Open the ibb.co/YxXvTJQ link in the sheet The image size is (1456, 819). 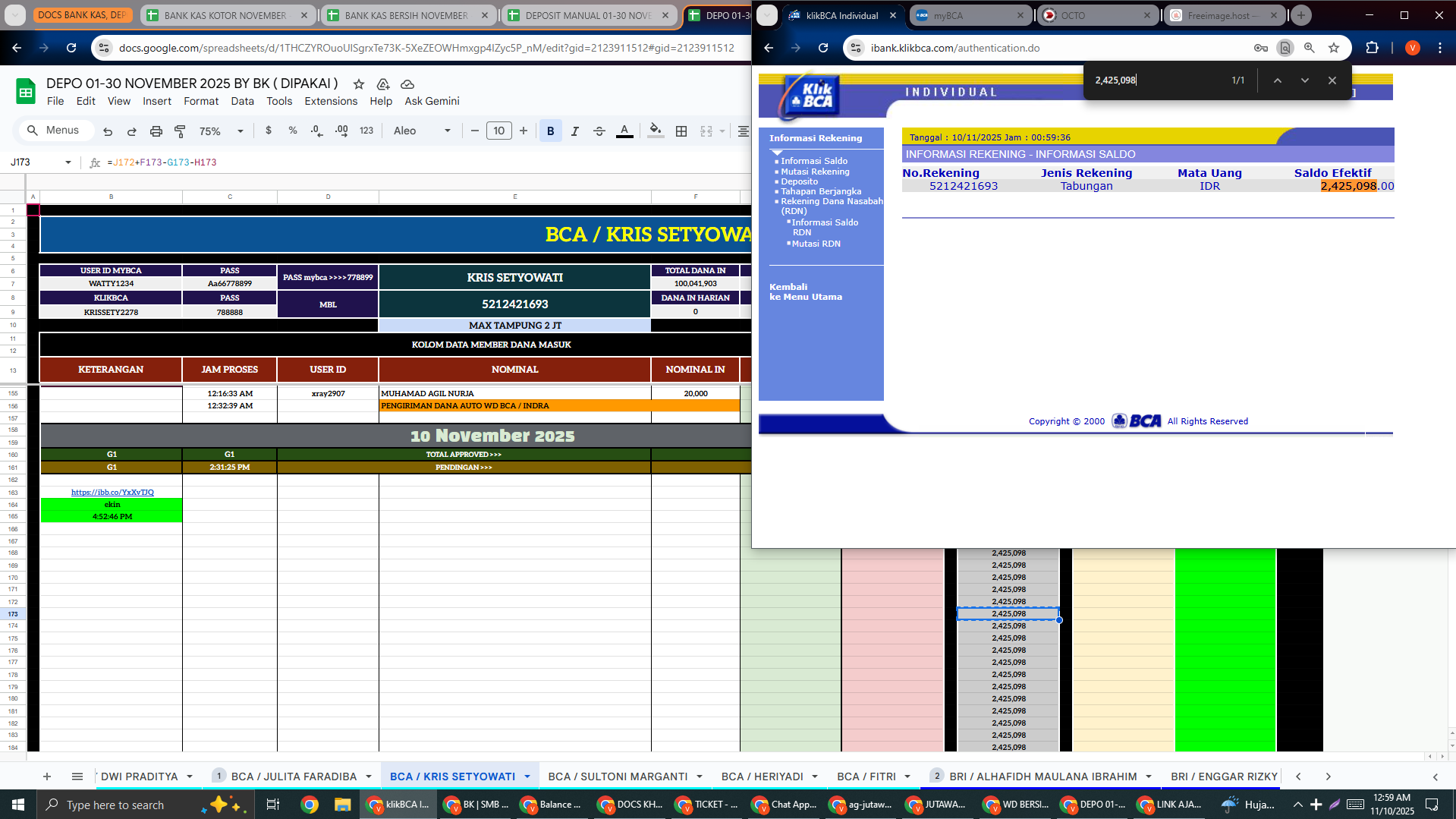pyautogui.click(x=112, y=492)
